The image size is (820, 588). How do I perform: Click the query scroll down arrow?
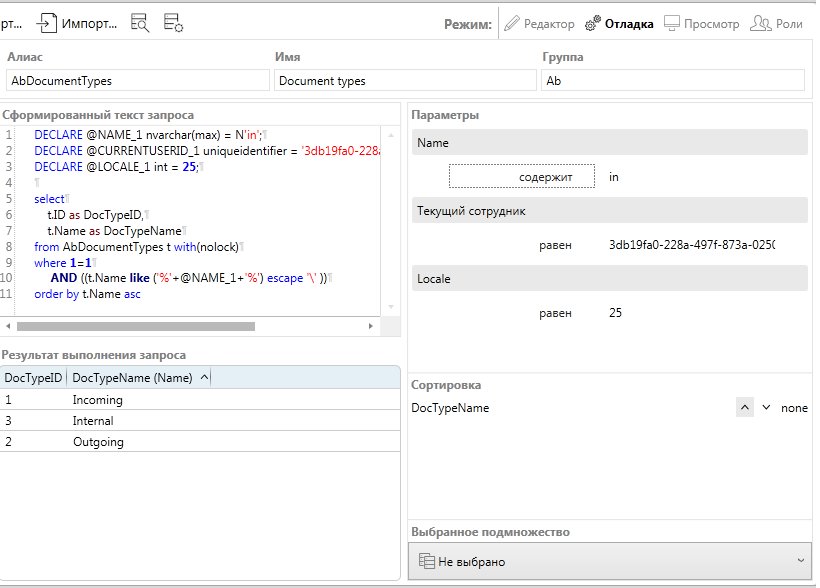click(391, 307)
